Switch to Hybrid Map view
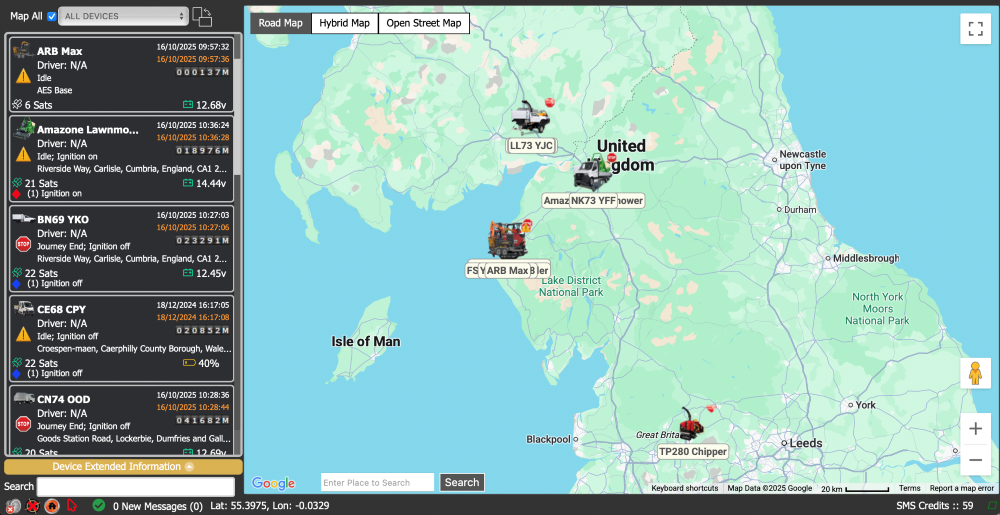 pos(344,23)
